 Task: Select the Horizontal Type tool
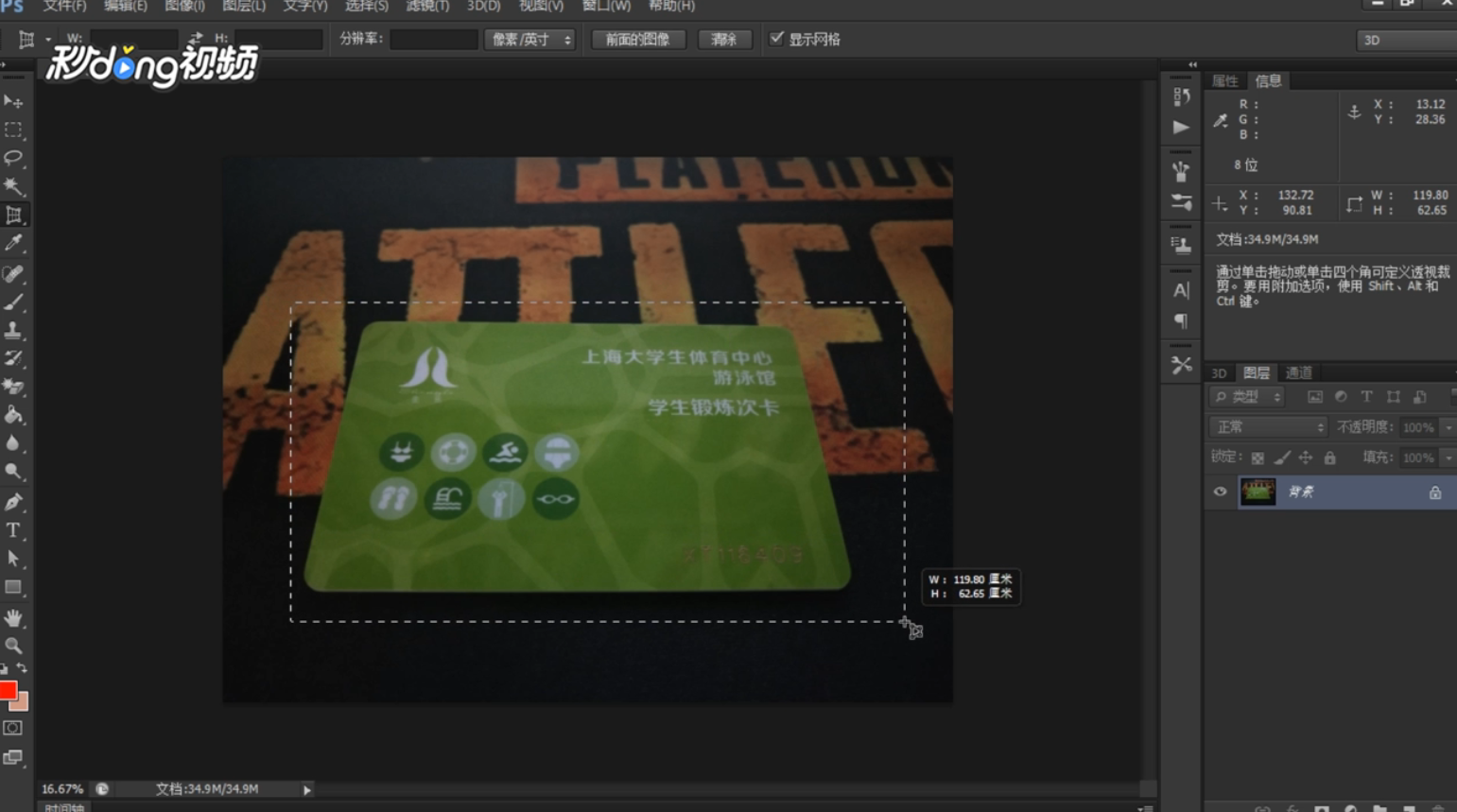[x=13, y=530]
